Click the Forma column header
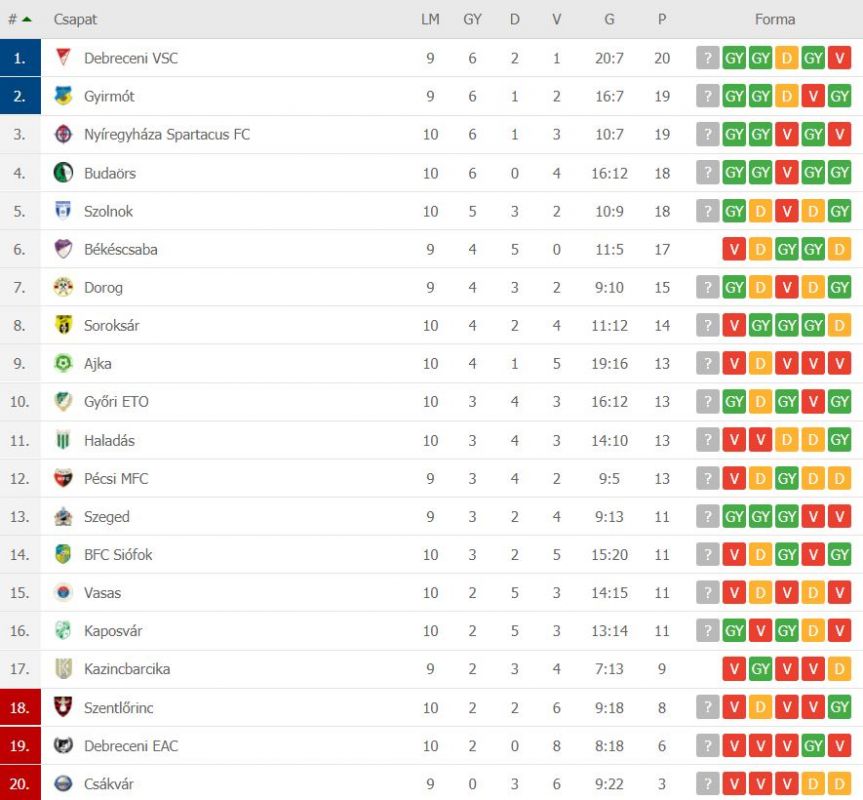The height and width of the screenshot is (800, 863). (x=774, y=19)
